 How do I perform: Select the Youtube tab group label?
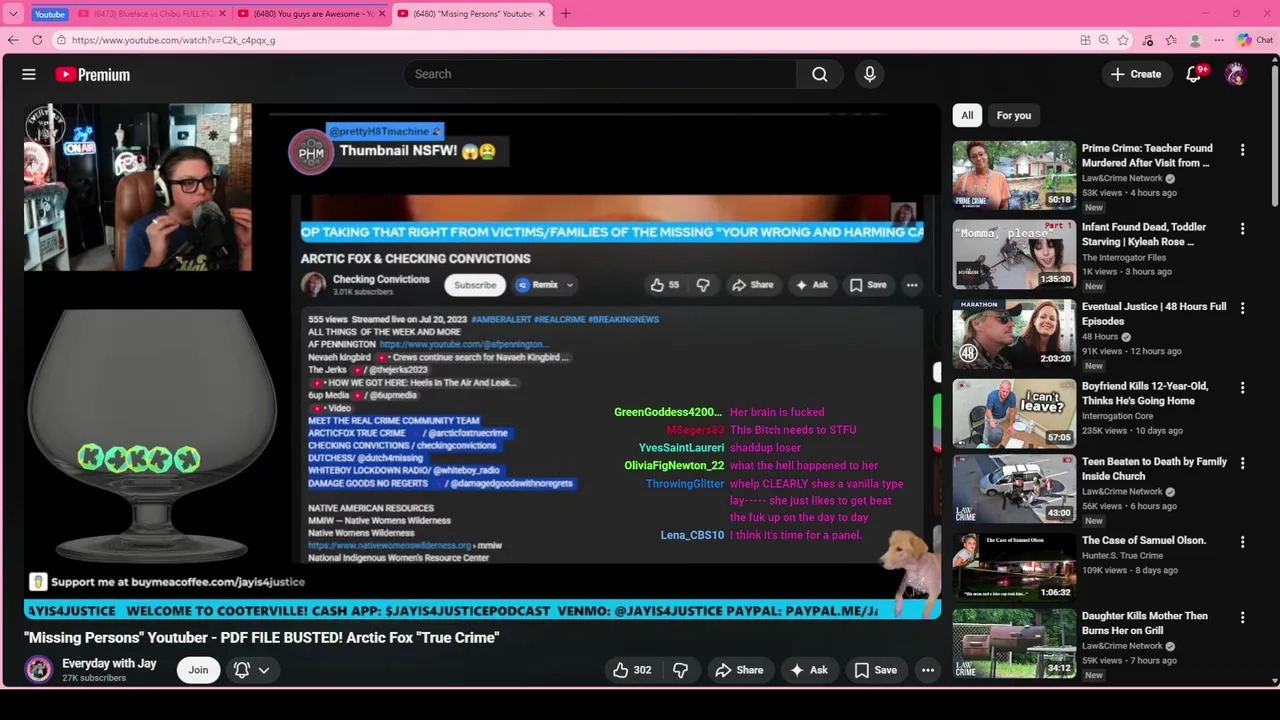[49, 14]
